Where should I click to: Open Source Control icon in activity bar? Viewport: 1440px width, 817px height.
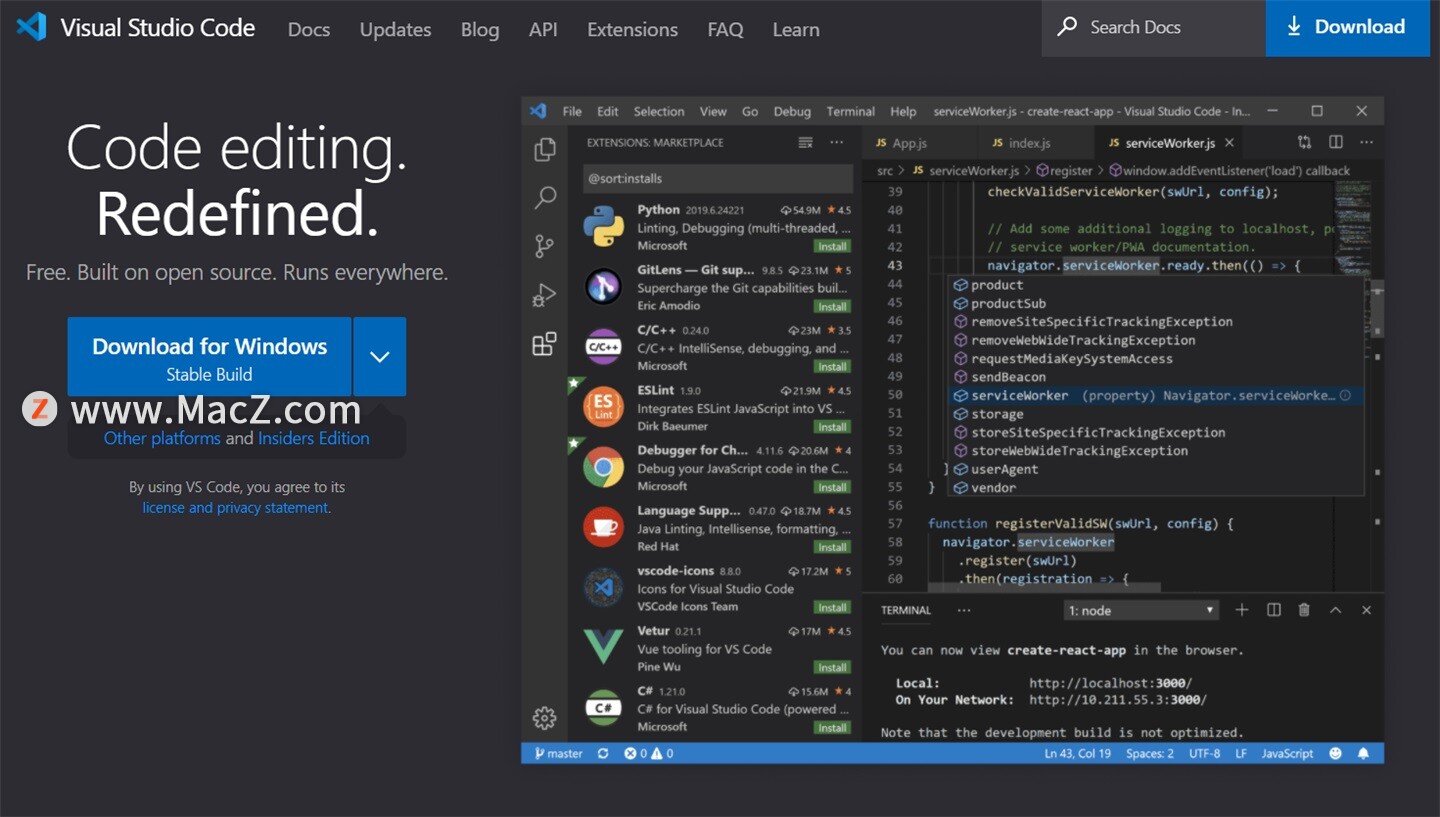pyautogui.click(x=545, y=246)
